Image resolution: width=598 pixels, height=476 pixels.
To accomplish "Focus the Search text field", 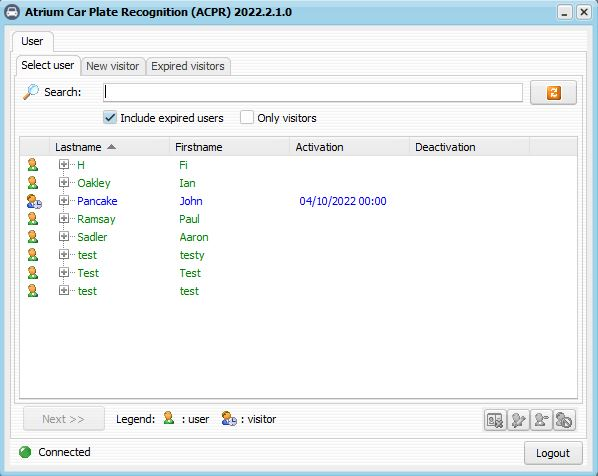I will [x=313, y=92].
